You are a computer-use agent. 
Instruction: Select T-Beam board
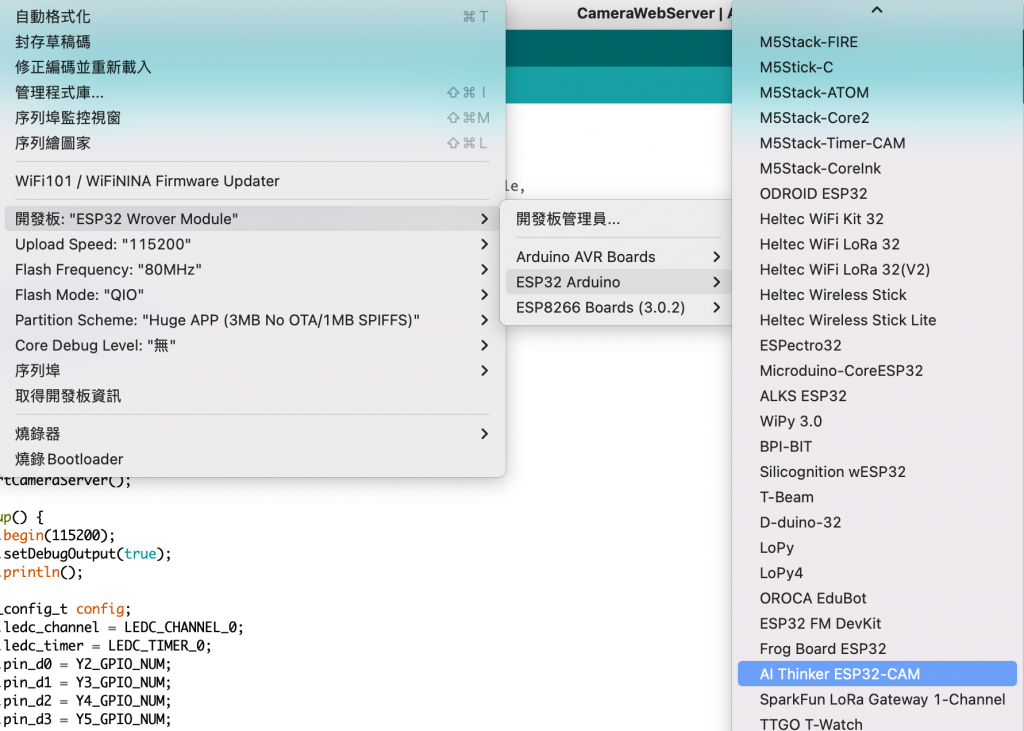[x=877, y=498]
